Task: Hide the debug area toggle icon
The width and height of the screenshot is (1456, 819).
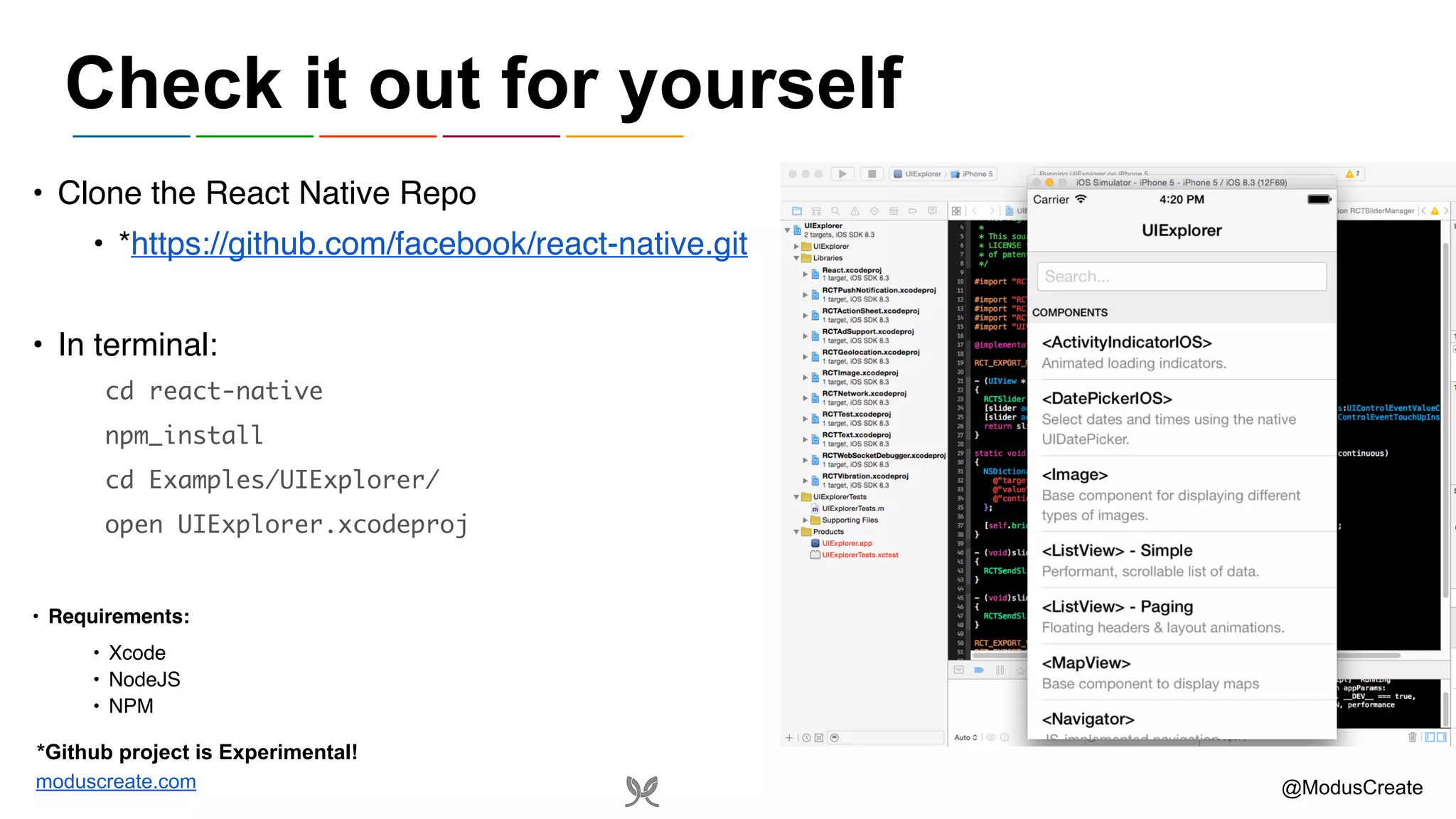Action: click(x=959, y=670)
